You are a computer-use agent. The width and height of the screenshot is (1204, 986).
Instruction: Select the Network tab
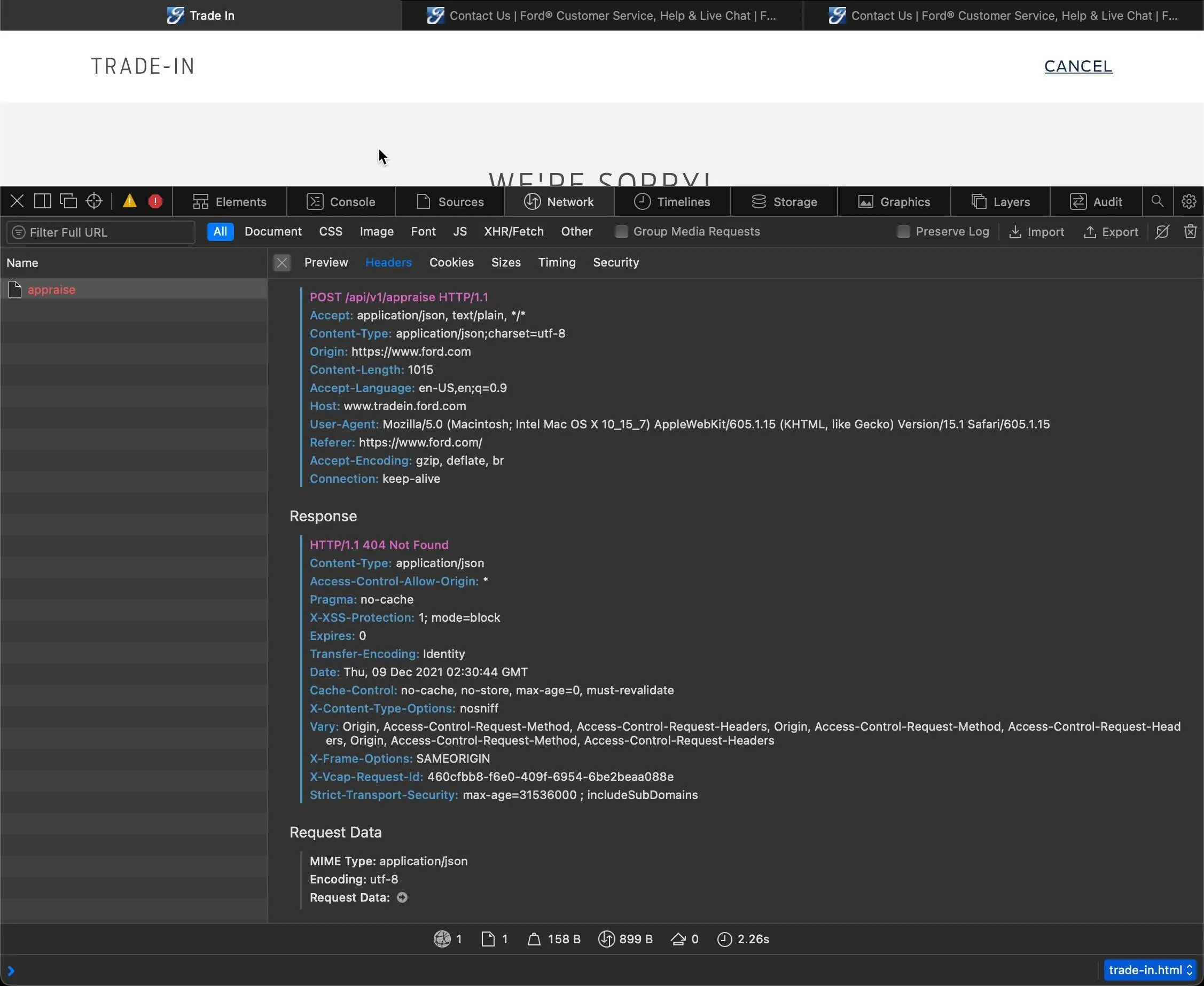tap(559, 201)
